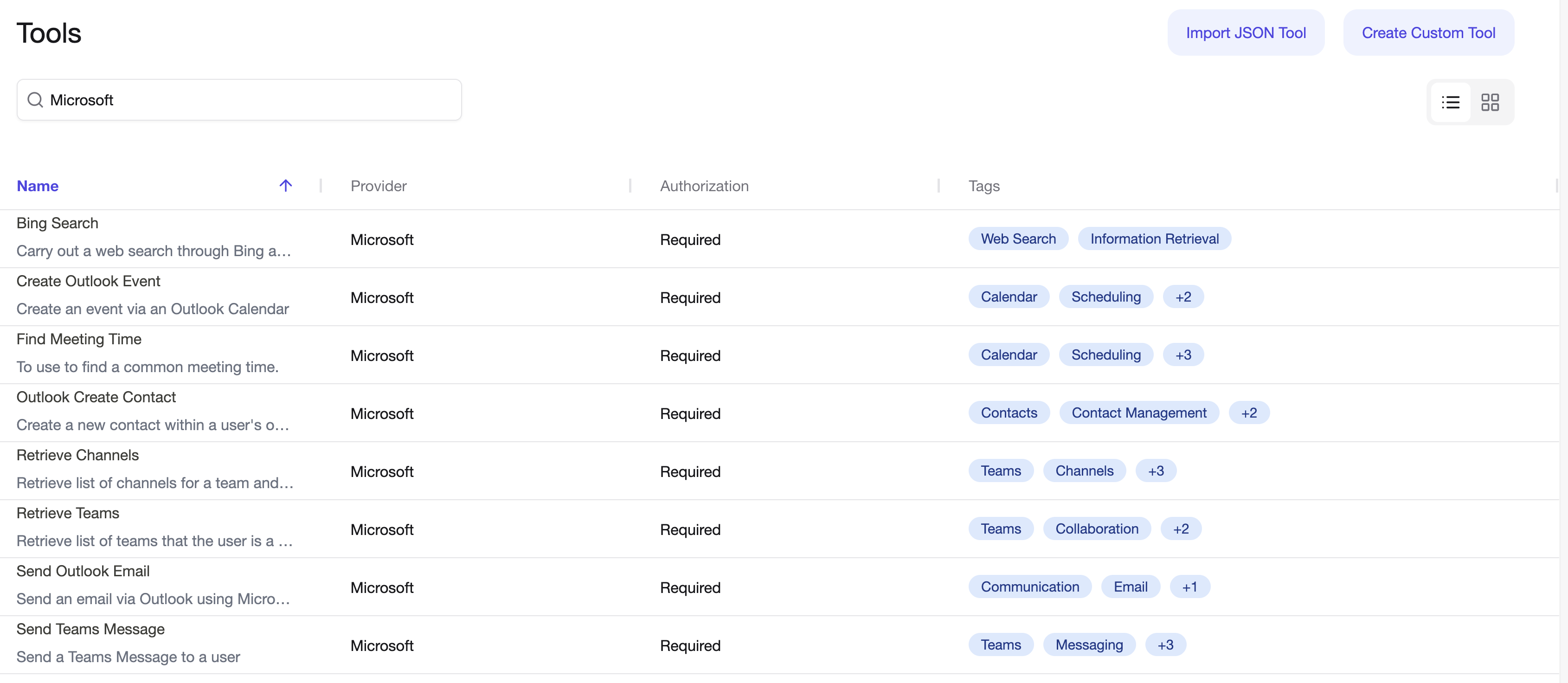Viewport: 1568px width, 683px height.
Task: Expand +3 tags for Send Teams Message
Action: (x=1165, y=644)
